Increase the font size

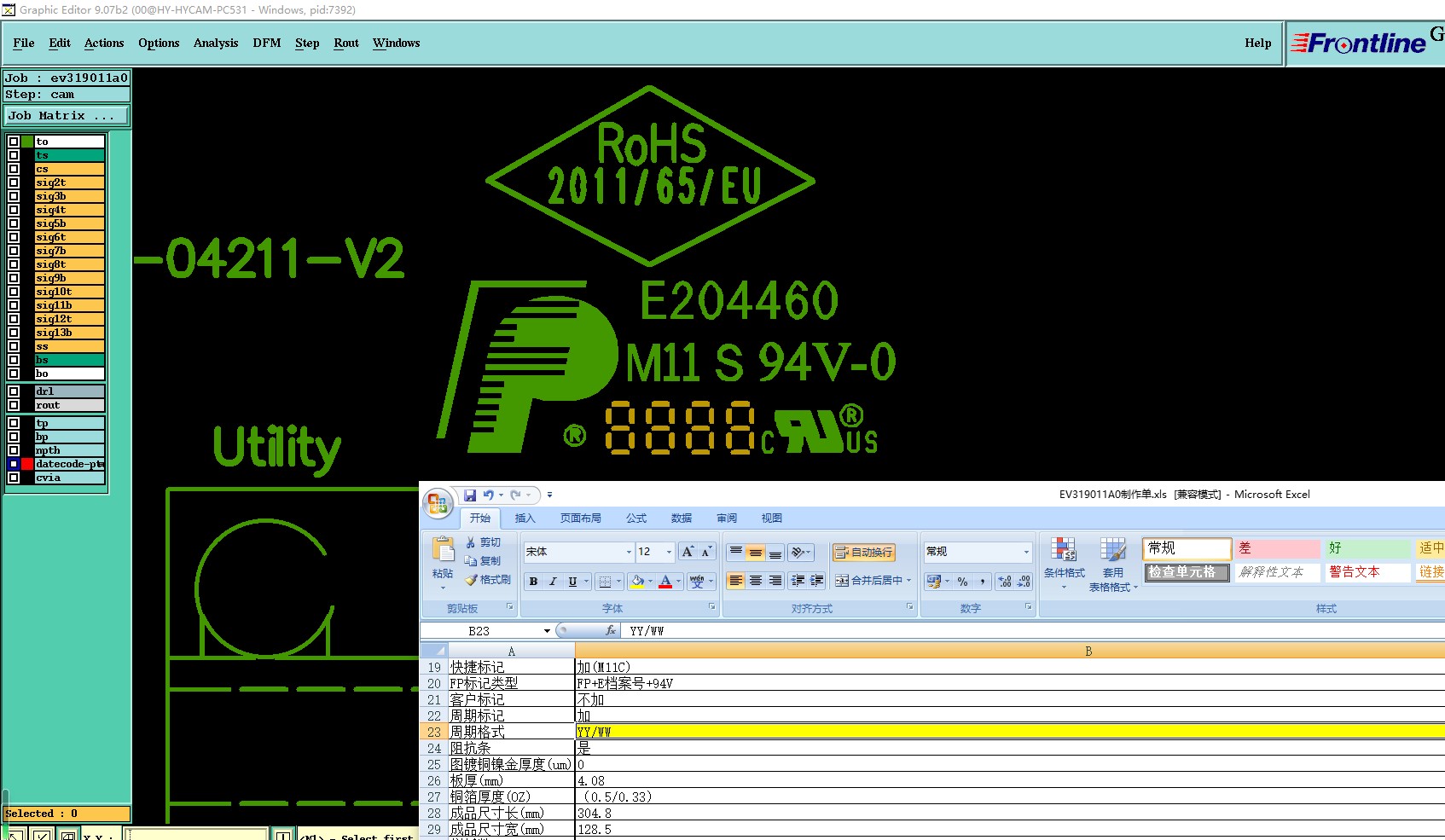point(688,552)
